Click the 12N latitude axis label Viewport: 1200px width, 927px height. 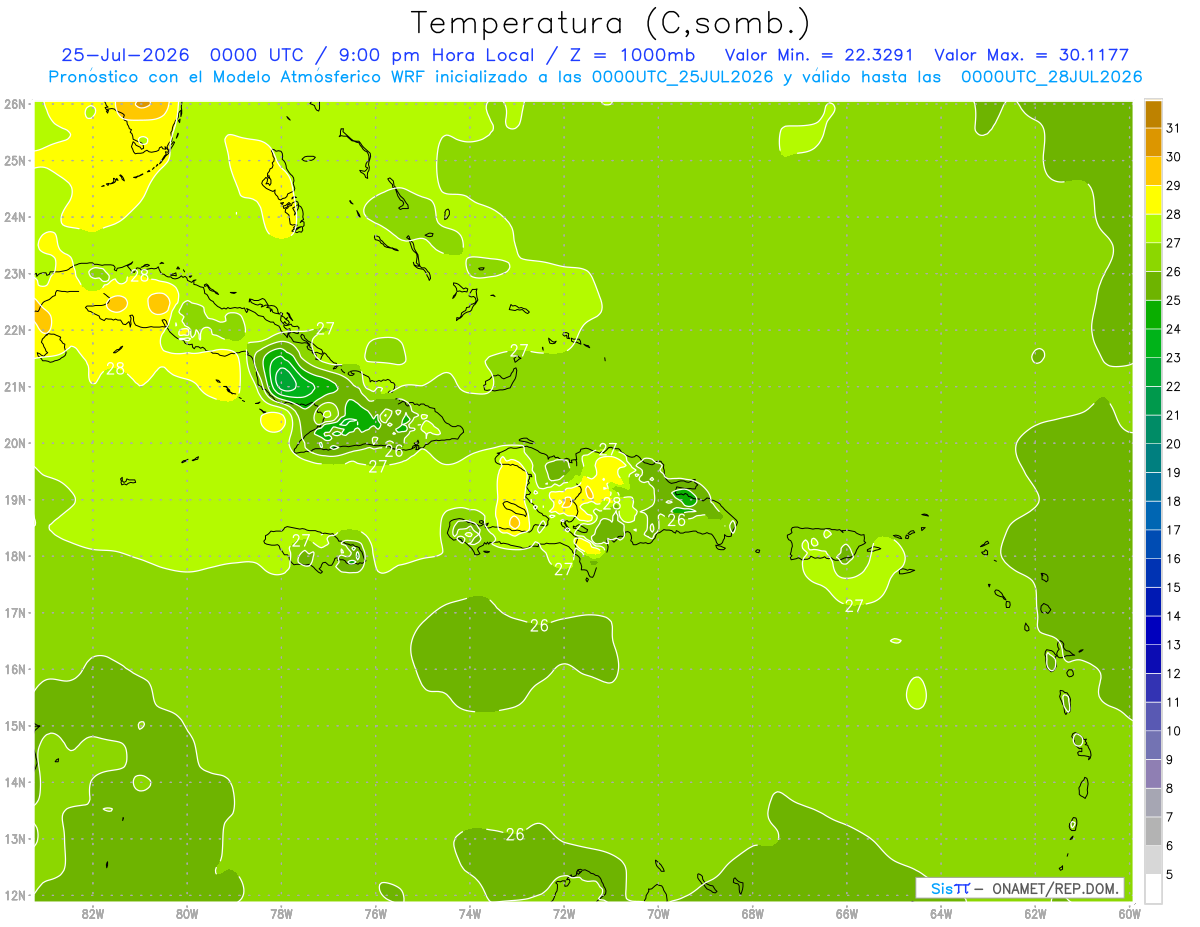[x=14, y=895]
